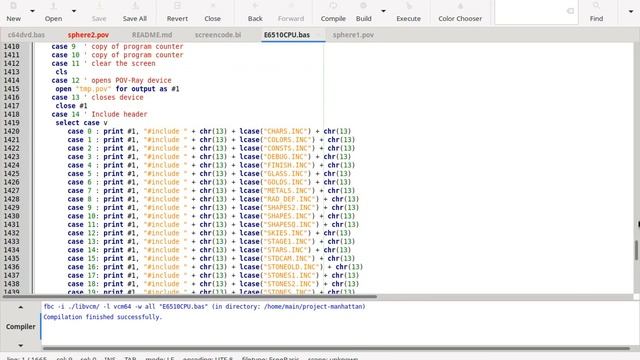This screenshot has height=360, width=640.
Task: Select the Compiler messages tab
Action: [20, 327]
